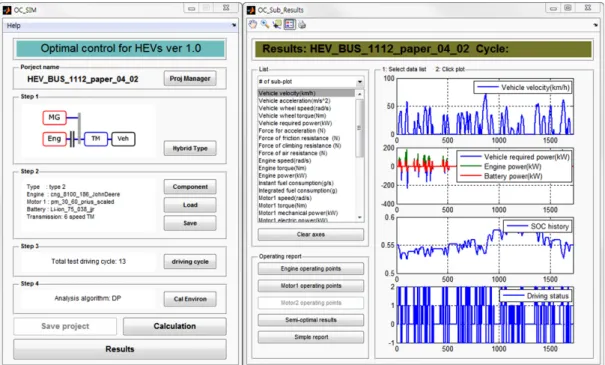Select 'Vehicle required power(kW)' in the data list
The image size is (605, 365).
[306, 123]
